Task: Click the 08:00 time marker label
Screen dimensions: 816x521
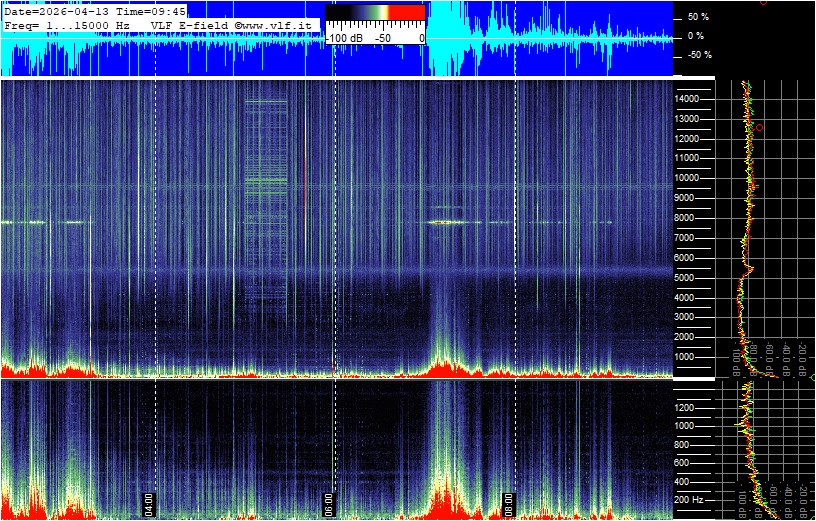Action: [x=508, y=502]
